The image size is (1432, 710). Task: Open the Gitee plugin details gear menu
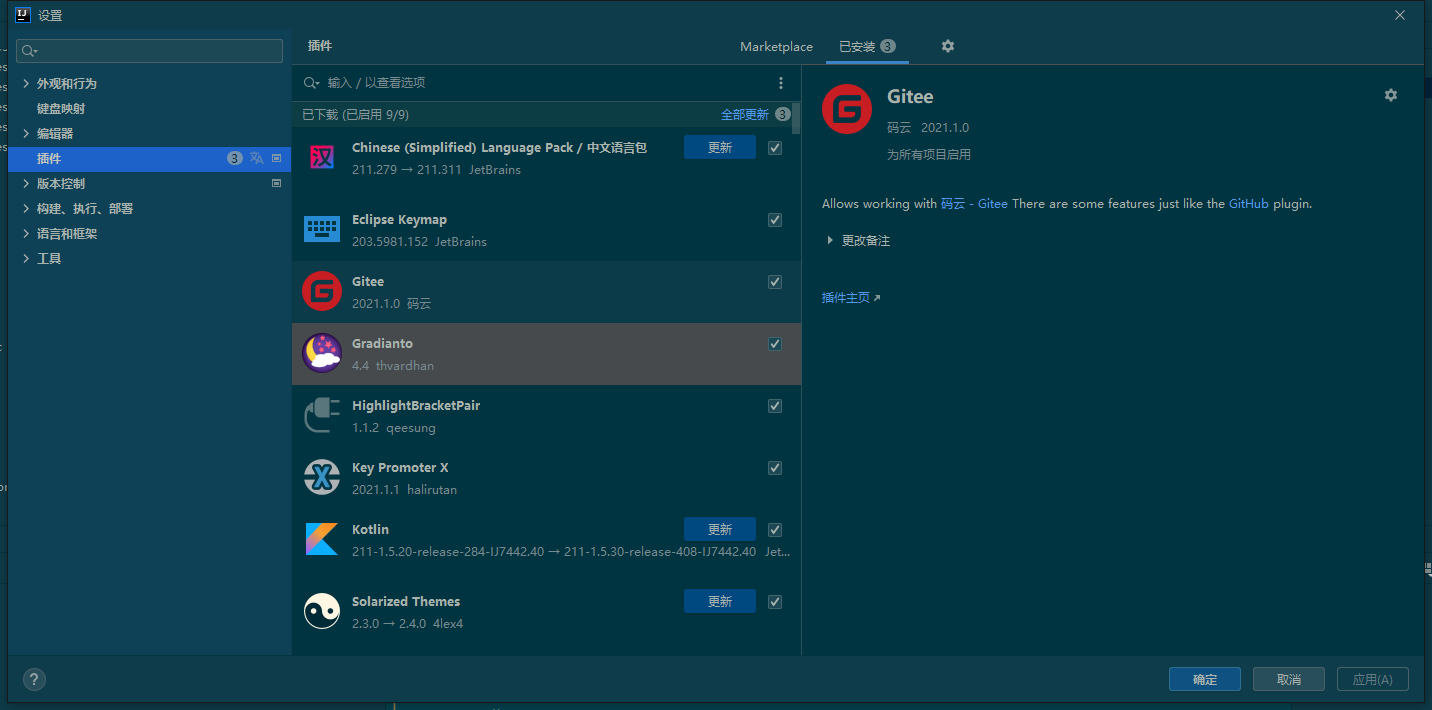[1390, 95]
